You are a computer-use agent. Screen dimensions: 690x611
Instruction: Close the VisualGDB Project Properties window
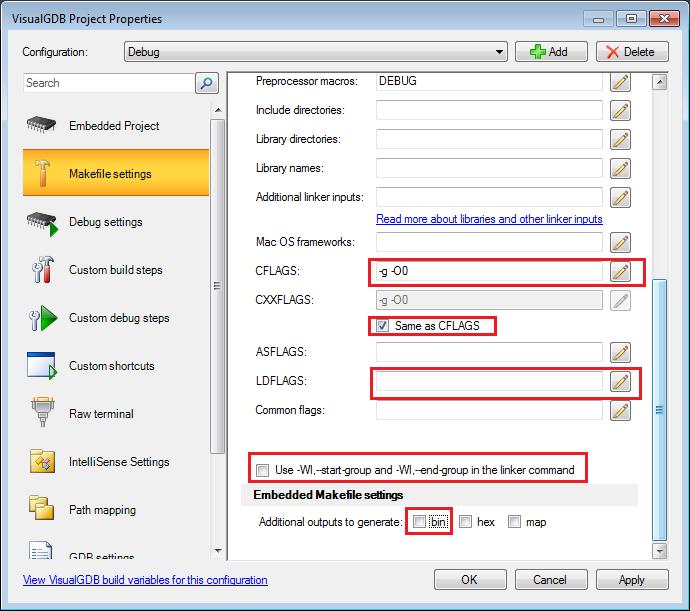664,18
